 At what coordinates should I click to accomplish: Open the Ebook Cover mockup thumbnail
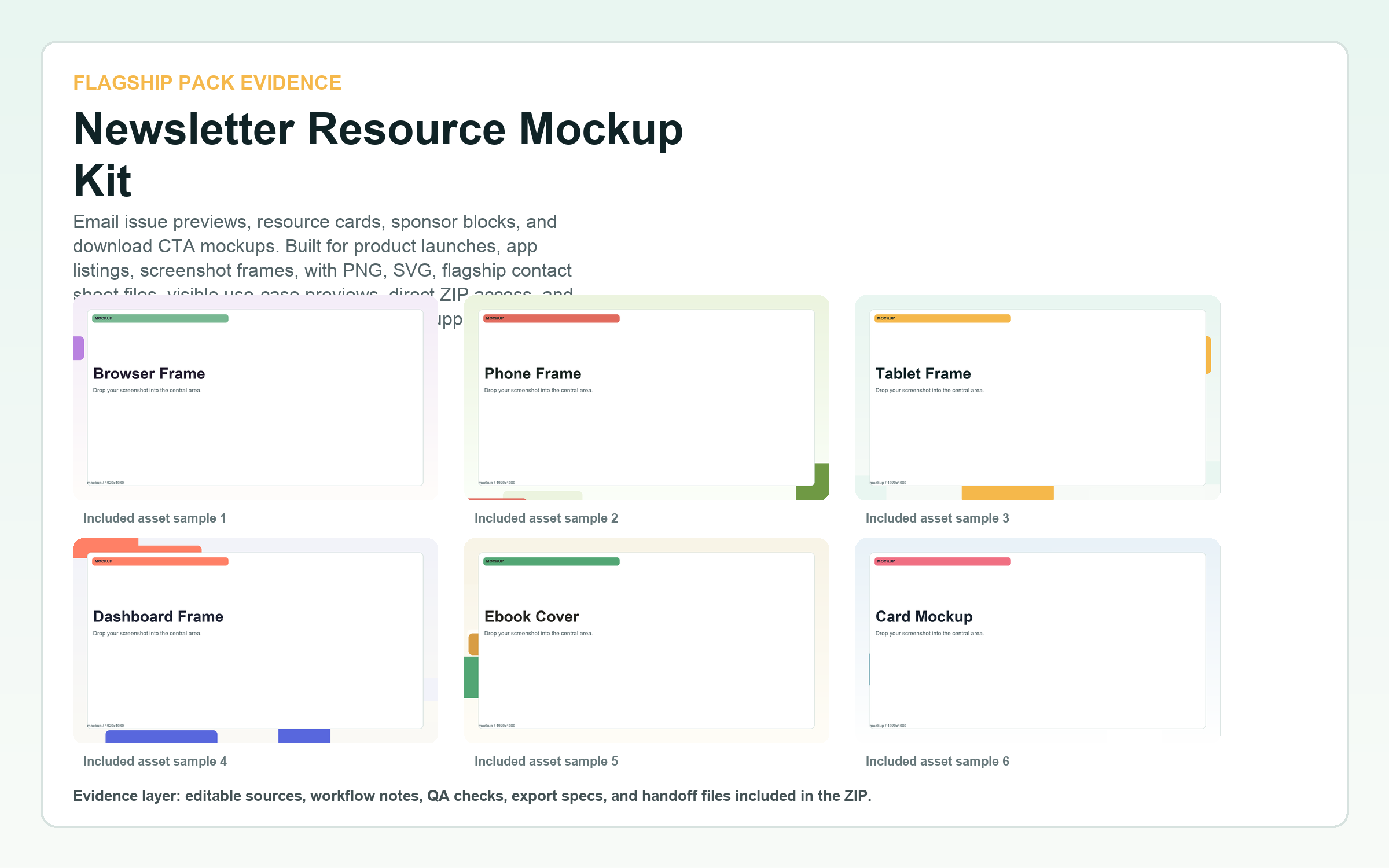[646, 641]
